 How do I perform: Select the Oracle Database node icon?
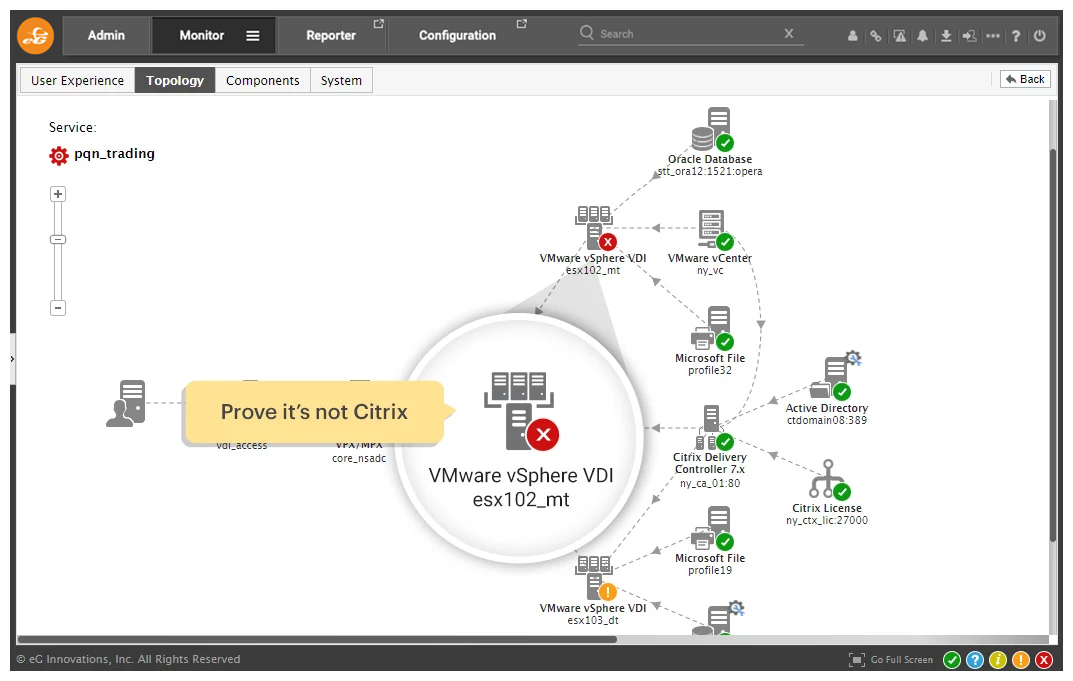pyautogui.click(x=712, y=129)
